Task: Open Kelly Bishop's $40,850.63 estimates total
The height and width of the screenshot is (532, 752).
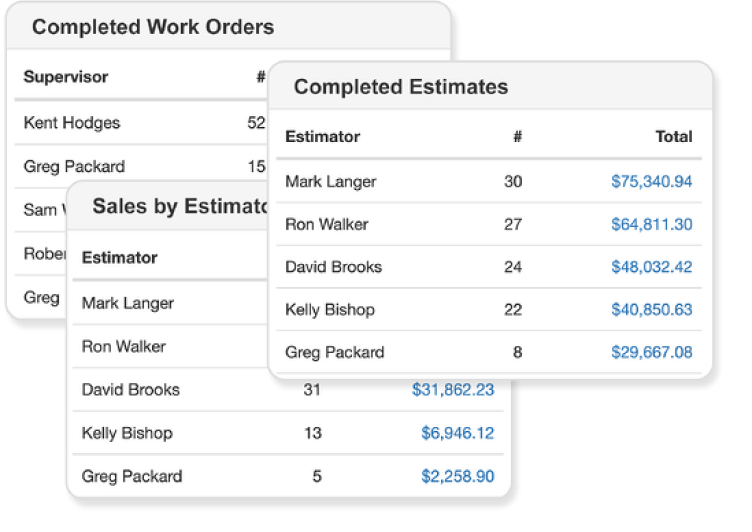Action: pyautogui.click(x=651, y=310)
